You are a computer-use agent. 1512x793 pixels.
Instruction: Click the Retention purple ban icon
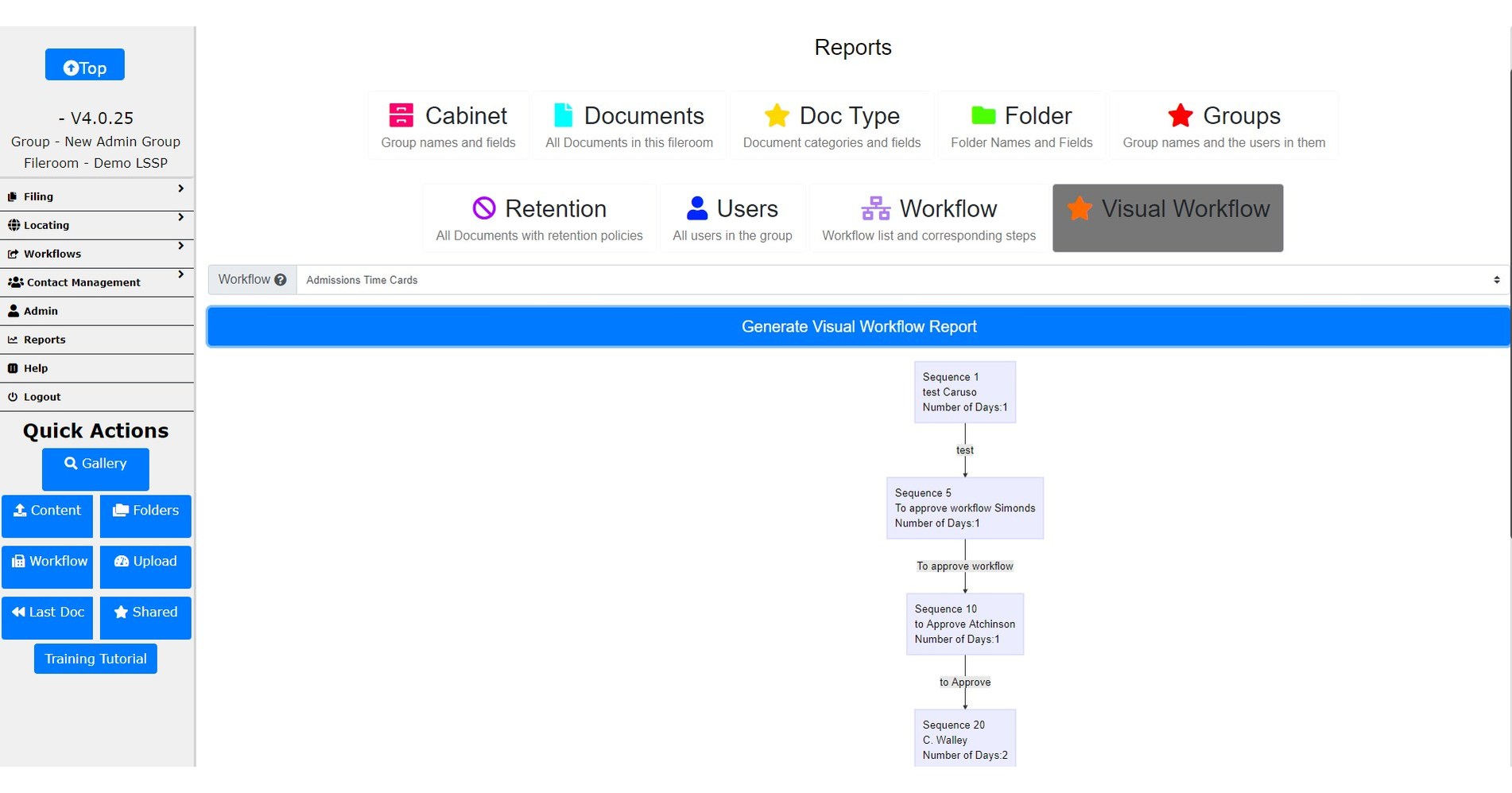pos(484,208)
